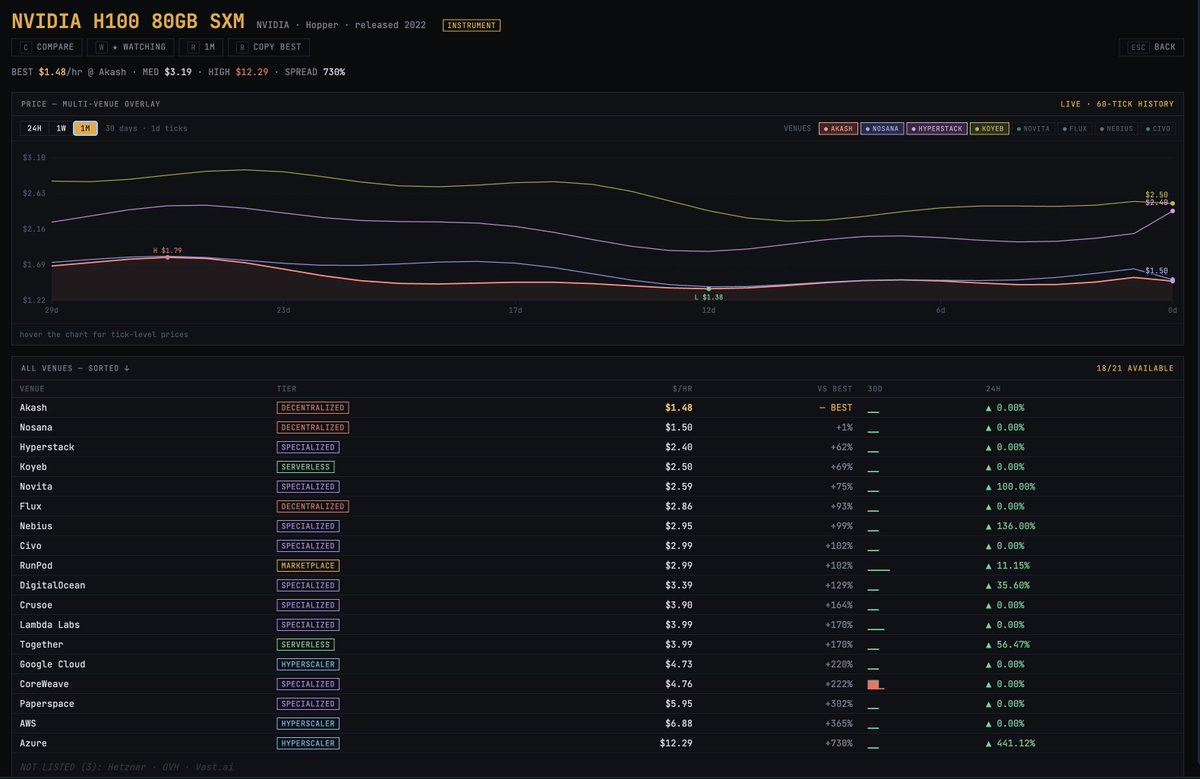Toggle the KOYEB venue chip in the chart legend

pos(990,129)
